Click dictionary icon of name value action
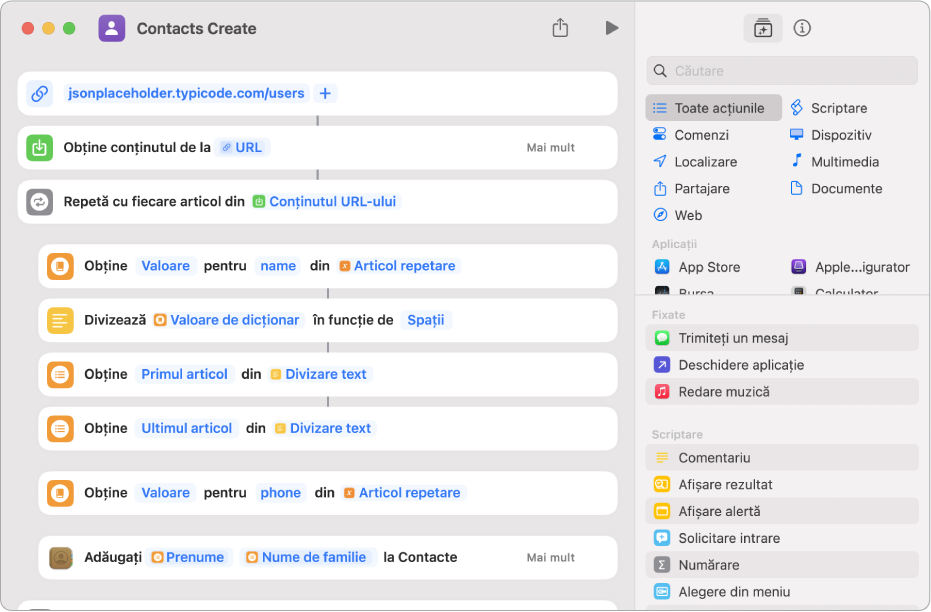This screenshot has width=931, height=612. click(x=61, y=266)
